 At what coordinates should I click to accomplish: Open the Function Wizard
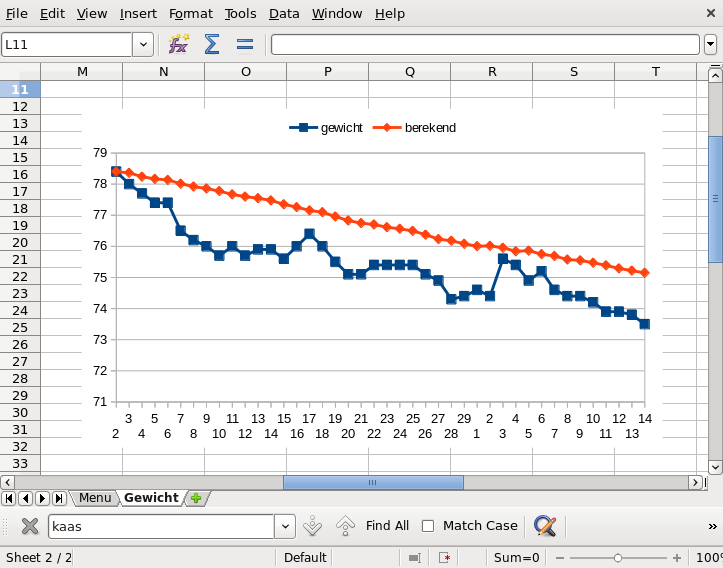[178, 44]
